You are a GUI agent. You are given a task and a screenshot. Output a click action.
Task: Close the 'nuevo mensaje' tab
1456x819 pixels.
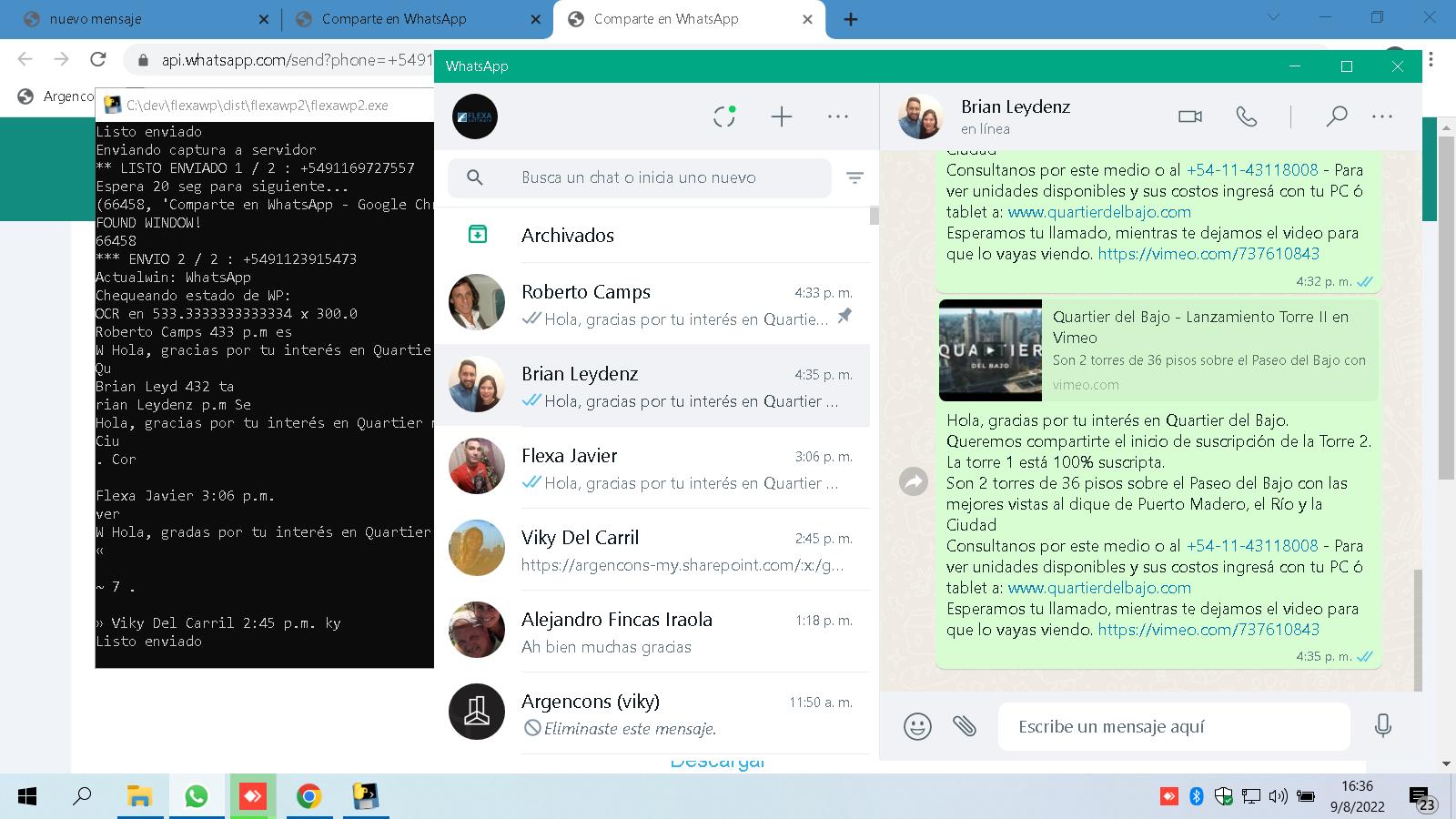[x=264, y=19]
